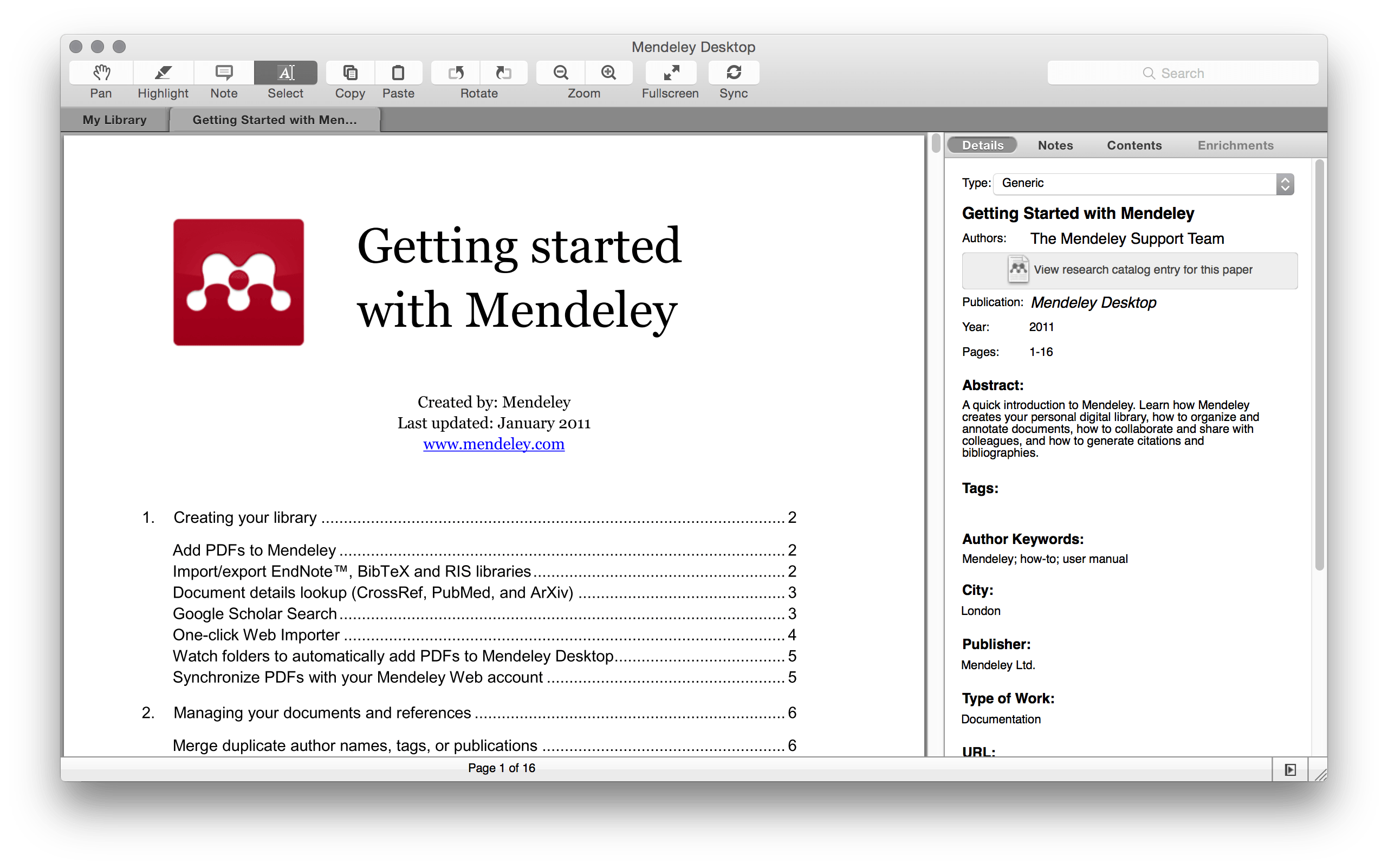Select the Getting Started with Men... tab

[274, 119]
